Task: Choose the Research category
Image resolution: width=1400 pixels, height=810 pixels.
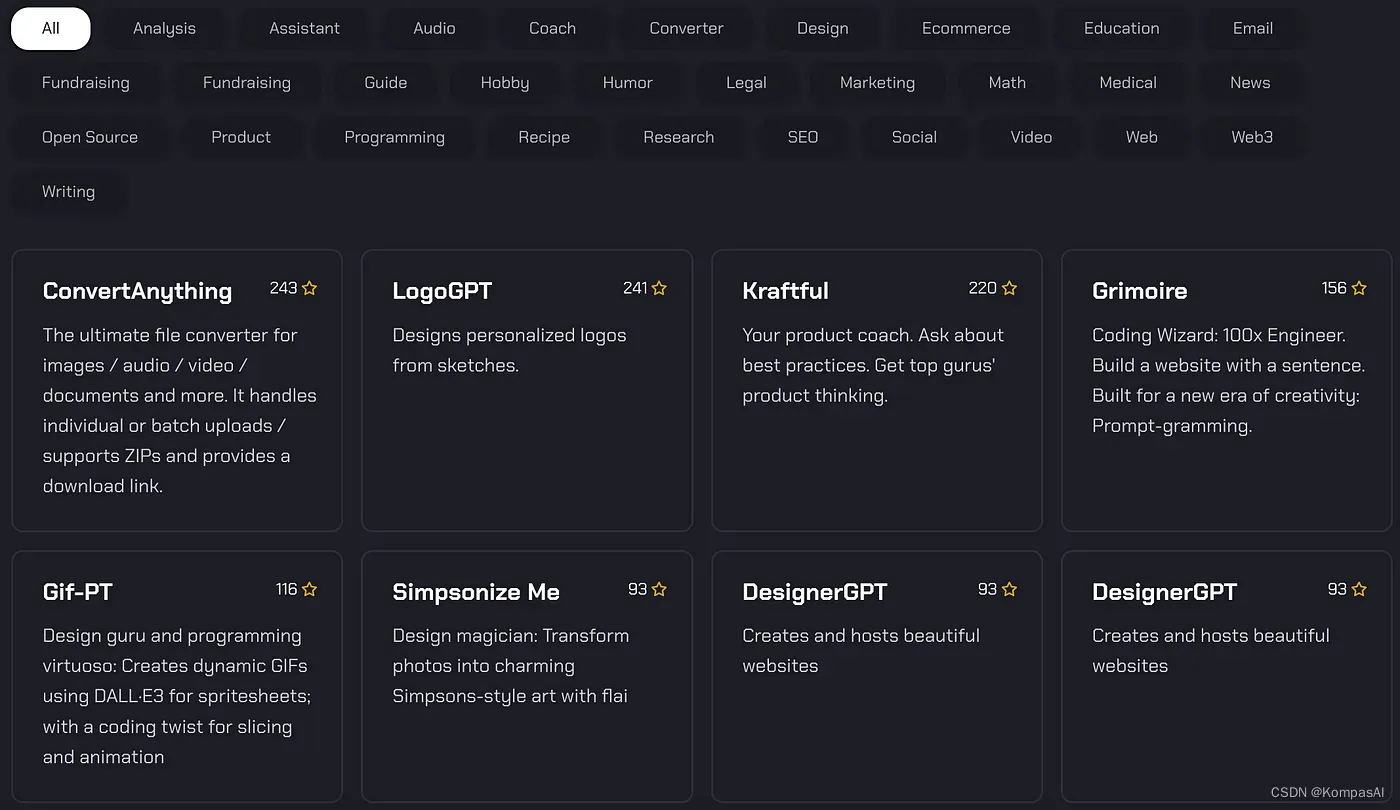Action: coord(679,137)
